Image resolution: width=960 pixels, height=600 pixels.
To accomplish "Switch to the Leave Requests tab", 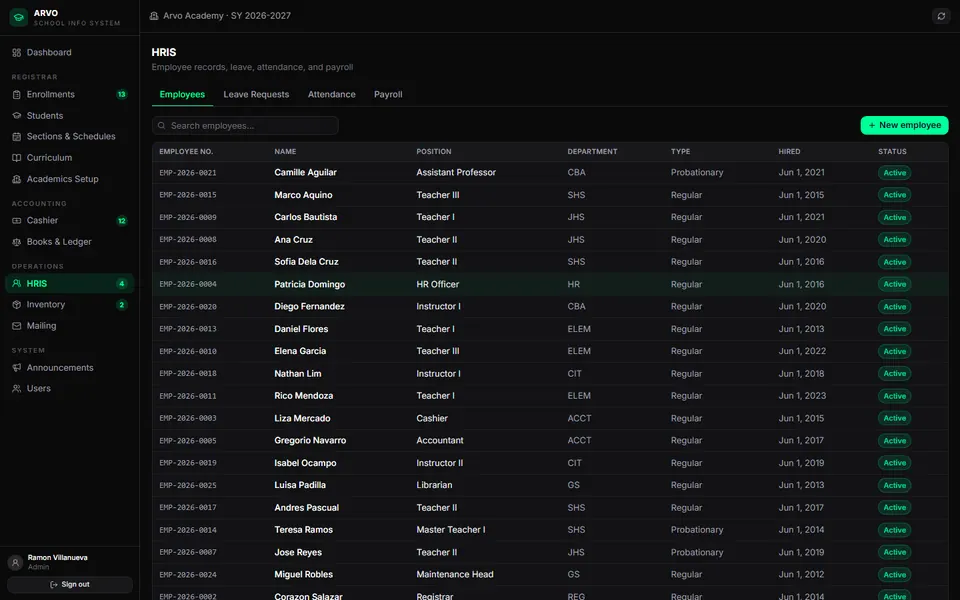I will tap(256, 94).
